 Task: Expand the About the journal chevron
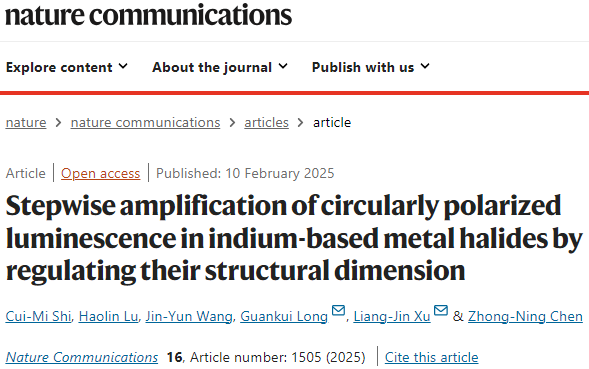[x=283, y=67]
